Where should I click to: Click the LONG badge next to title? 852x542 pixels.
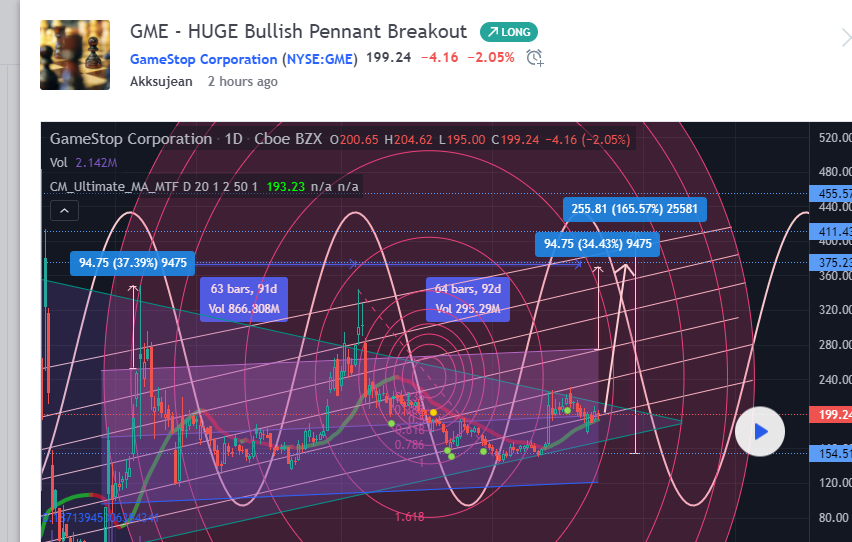[x=509, y=32]
